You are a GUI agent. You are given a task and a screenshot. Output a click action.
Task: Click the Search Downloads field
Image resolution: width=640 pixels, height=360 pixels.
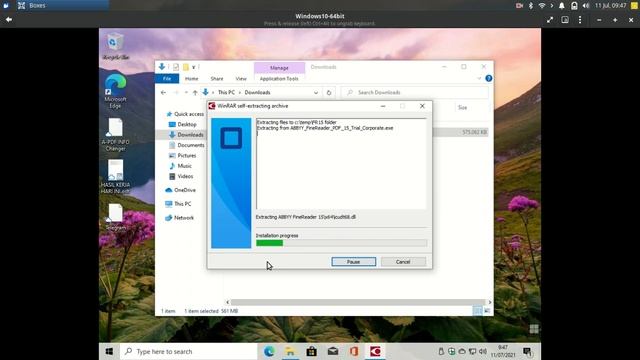point(415,93)
